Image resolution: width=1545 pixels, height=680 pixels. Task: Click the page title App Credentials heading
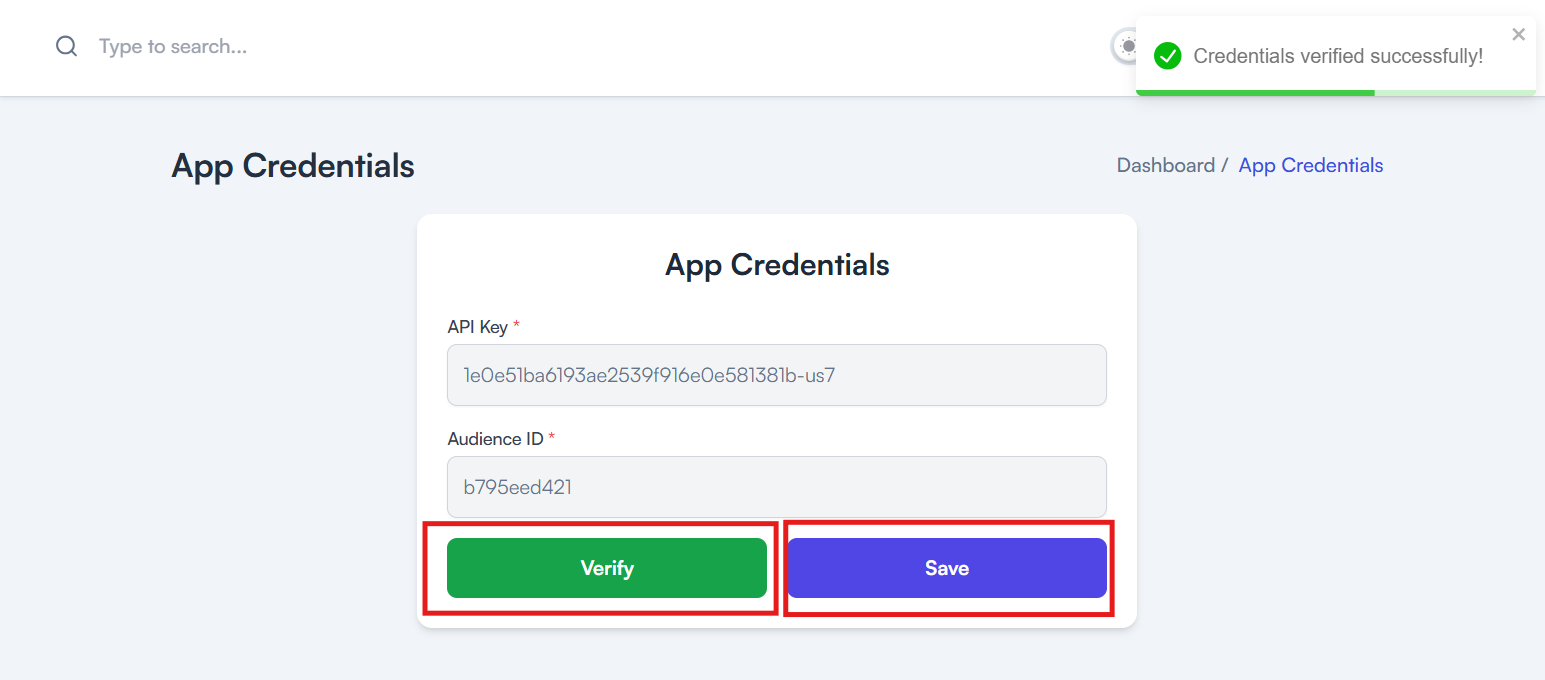[x=293, y=165]
